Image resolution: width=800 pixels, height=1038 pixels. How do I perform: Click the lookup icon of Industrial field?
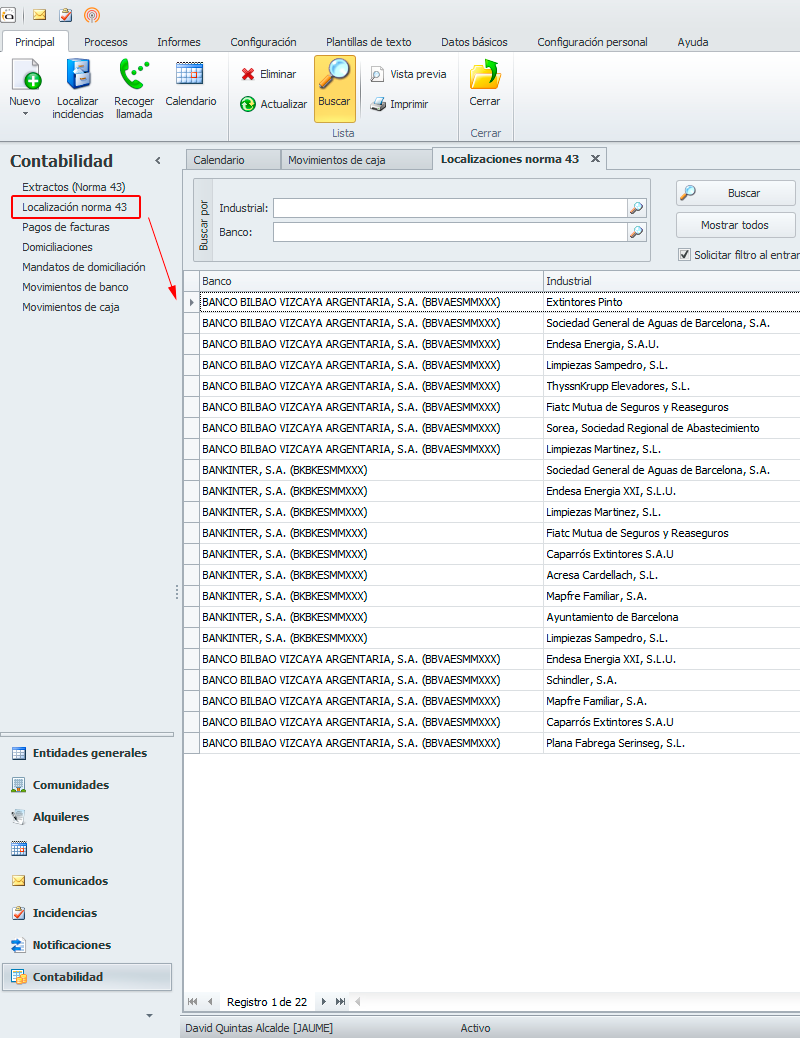coord(636,208)
